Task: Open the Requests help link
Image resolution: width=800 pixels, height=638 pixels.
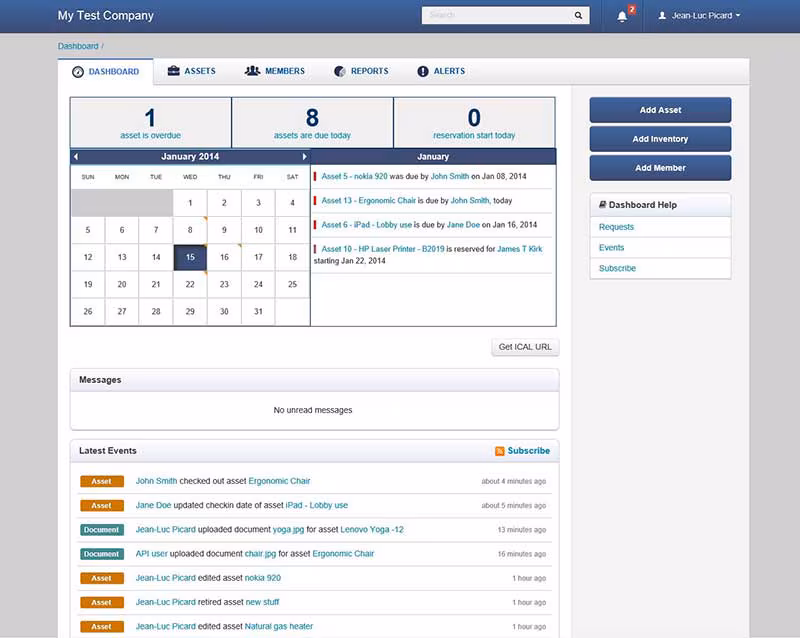Action: pyautogui.click(x=616, y=227)
